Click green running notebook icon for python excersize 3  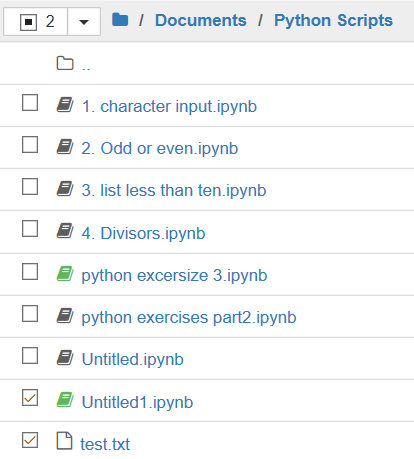pyautogui.click(x=65, y=274)
